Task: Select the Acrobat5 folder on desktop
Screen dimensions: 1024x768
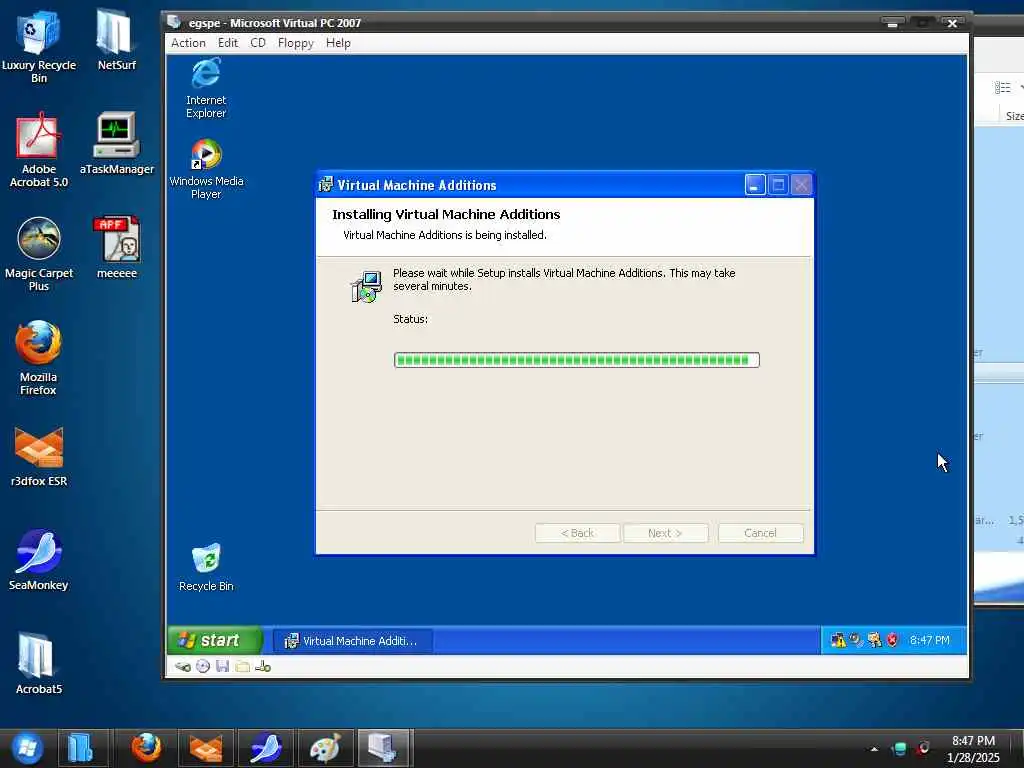Action: pos(38,664)
